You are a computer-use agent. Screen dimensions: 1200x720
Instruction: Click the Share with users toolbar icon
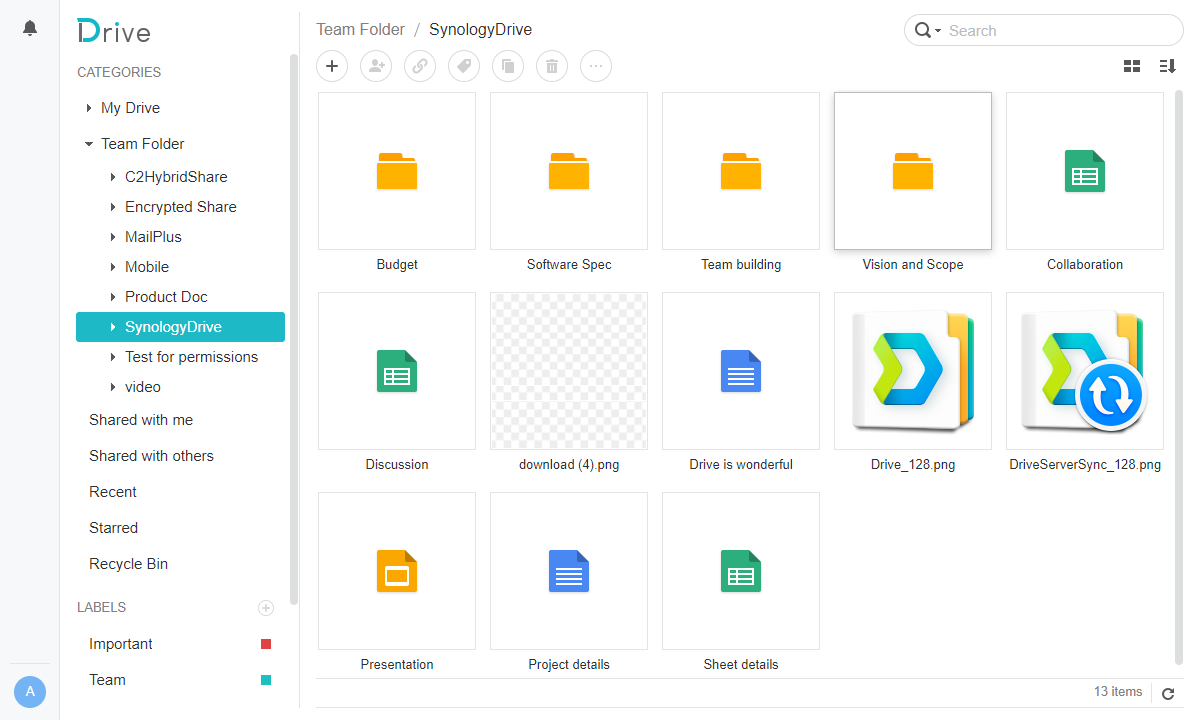pyautogui.click(x=376, y=66)
